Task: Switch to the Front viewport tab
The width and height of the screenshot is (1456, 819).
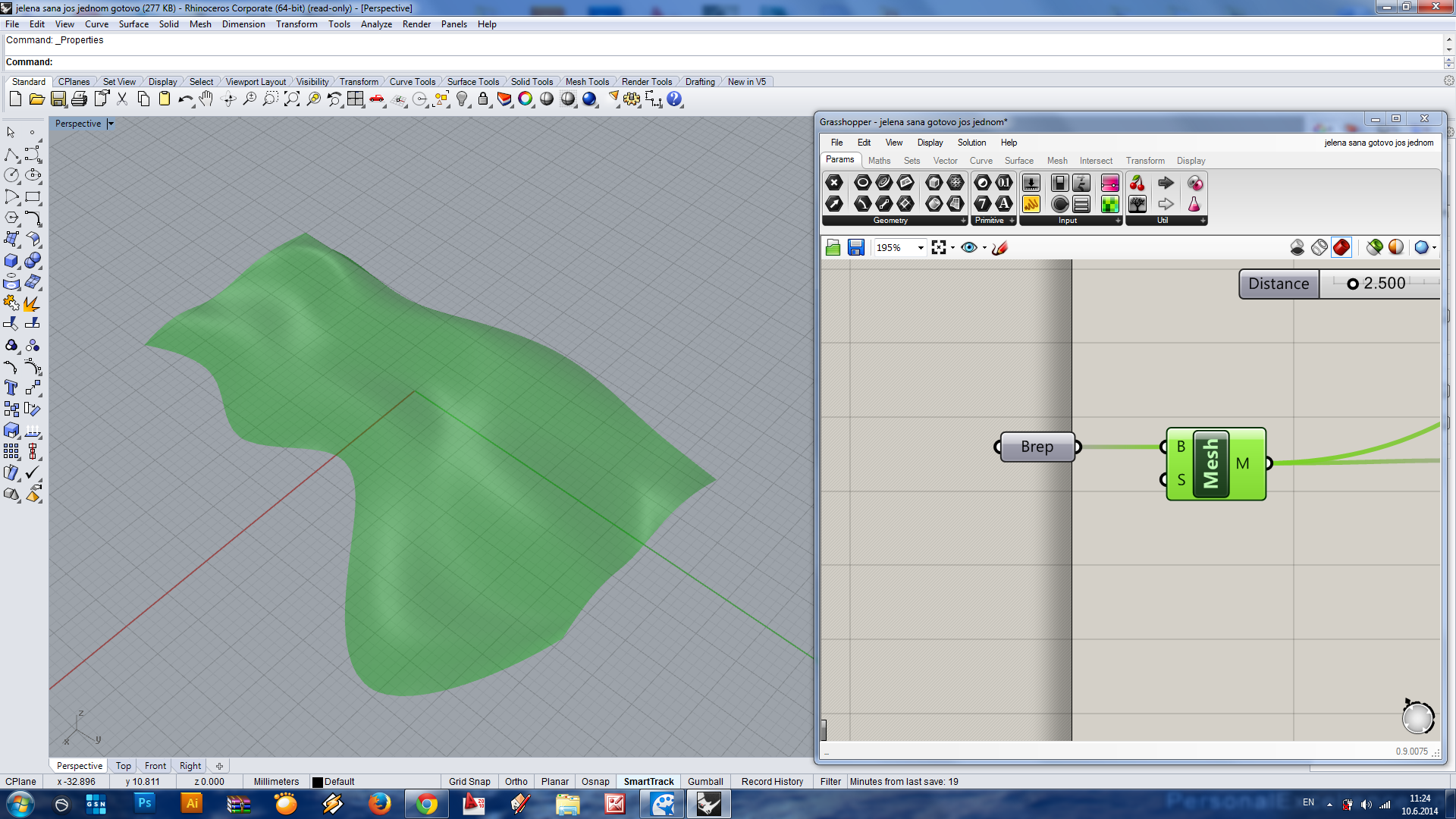Action: (x=155, y=766)
